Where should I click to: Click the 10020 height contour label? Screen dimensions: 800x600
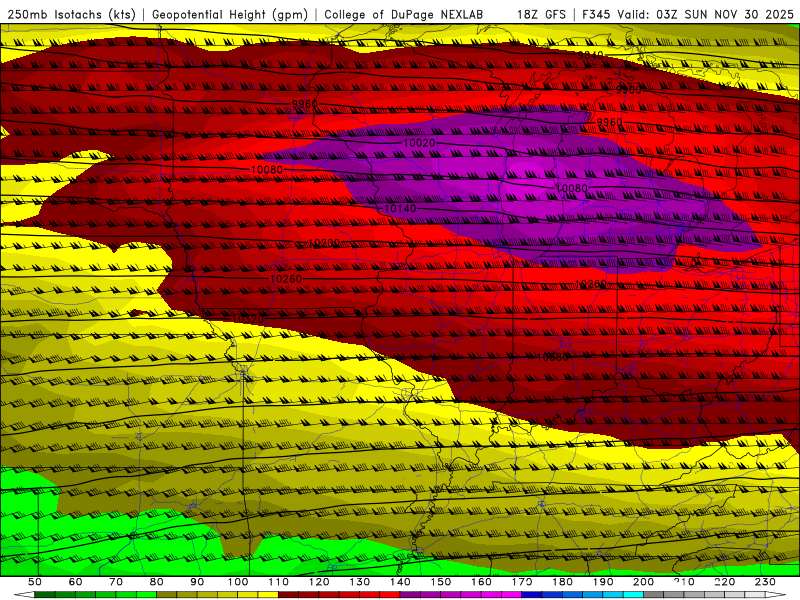[419, 143]
